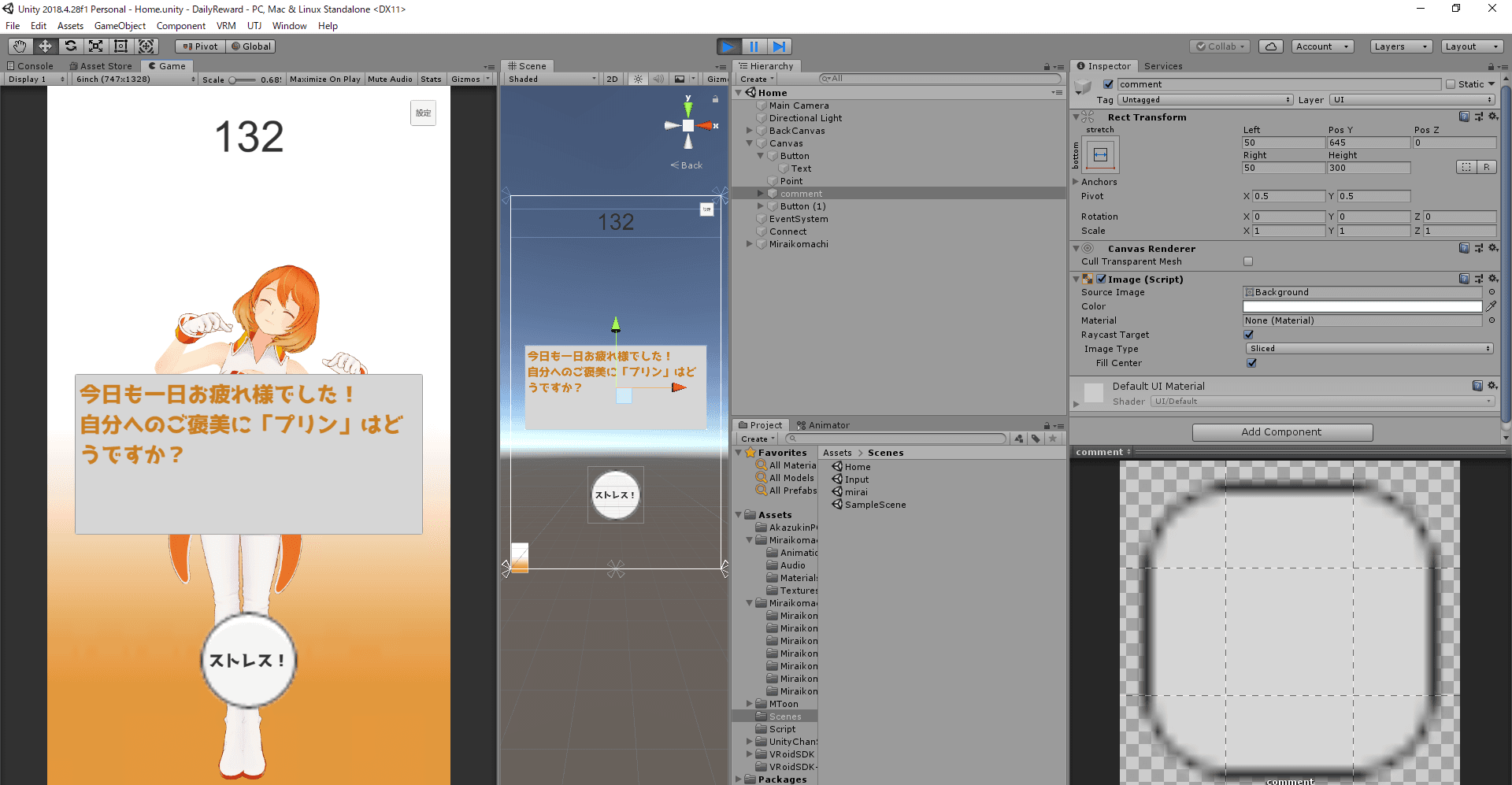Viewport: 1512px width, 785px height.
Task: Select the Hand tool in toolbar
Action: click(x=20, y=46)
